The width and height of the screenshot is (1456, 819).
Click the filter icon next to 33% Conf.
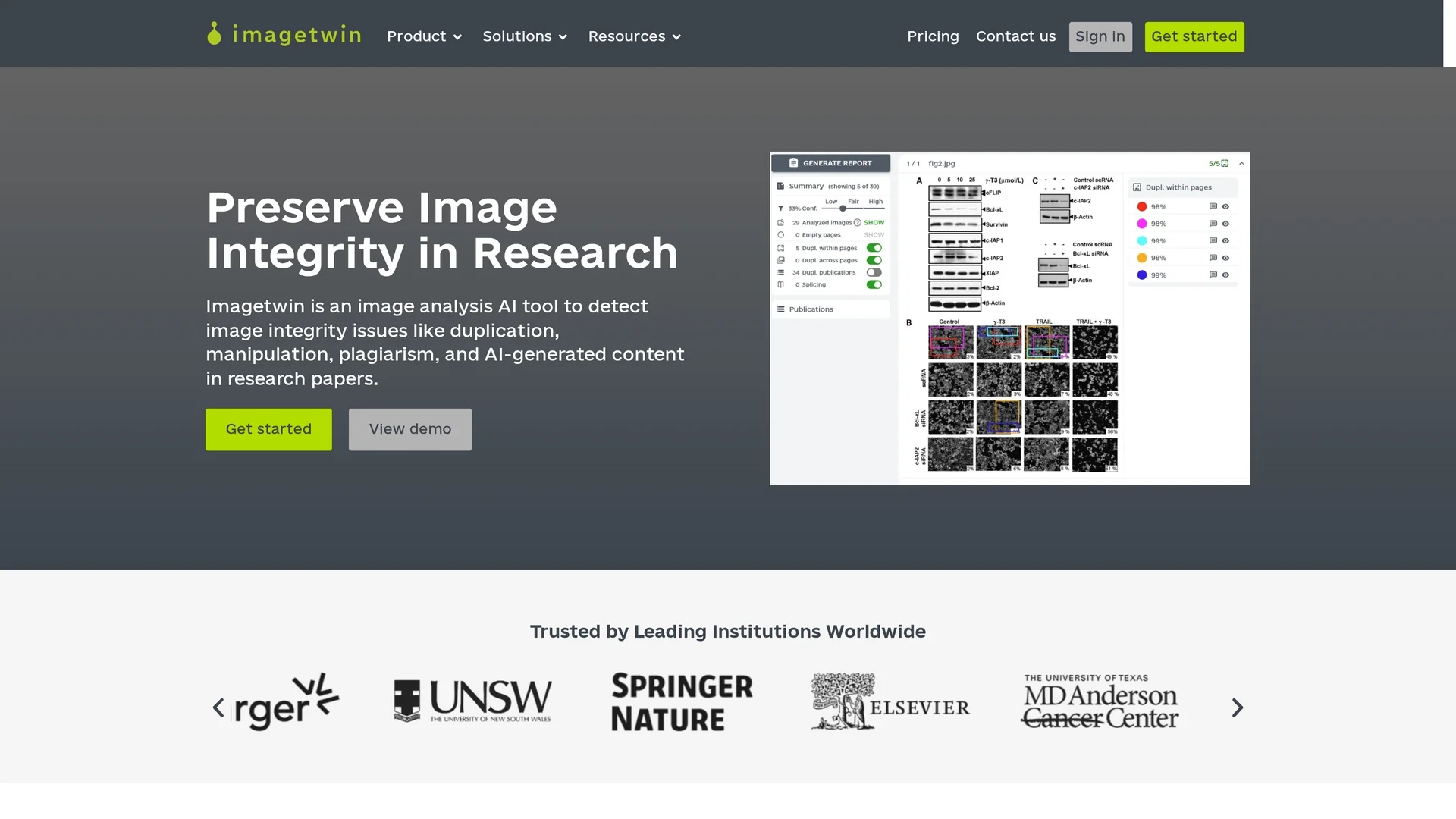(x=780, y=209)
